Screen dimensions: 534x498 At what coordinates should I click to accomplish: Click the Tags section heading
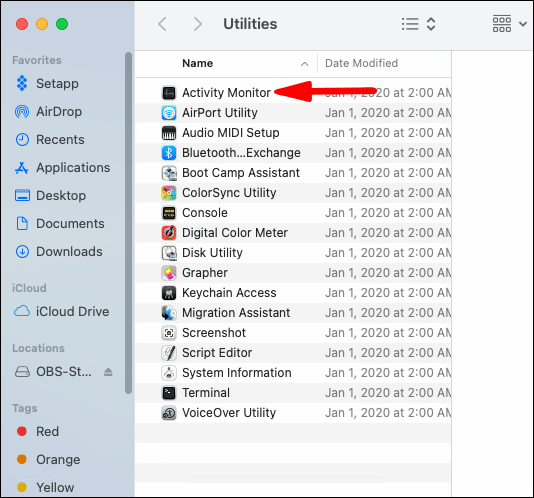(x=25, y=408)
